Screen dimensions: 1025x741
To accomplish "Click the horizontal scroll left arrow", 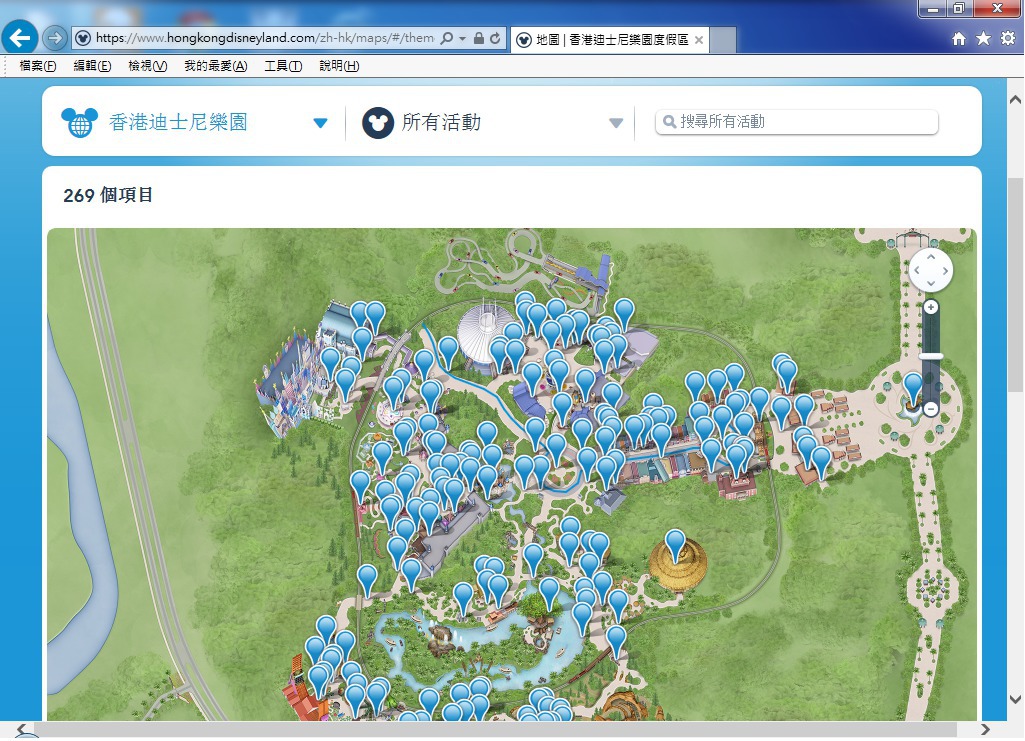I will 21,729.
